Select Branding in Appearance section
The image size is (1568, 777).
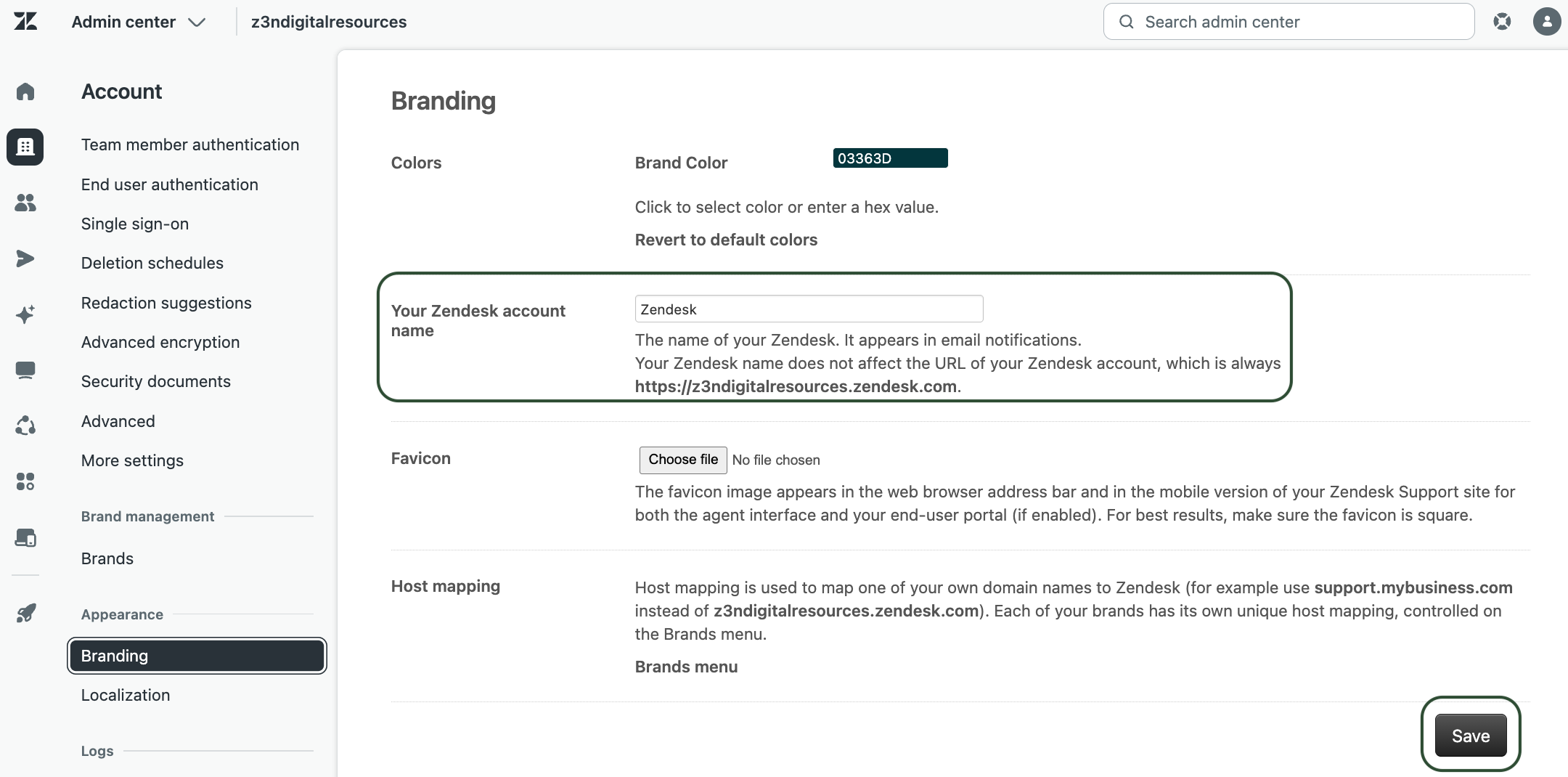197,656
